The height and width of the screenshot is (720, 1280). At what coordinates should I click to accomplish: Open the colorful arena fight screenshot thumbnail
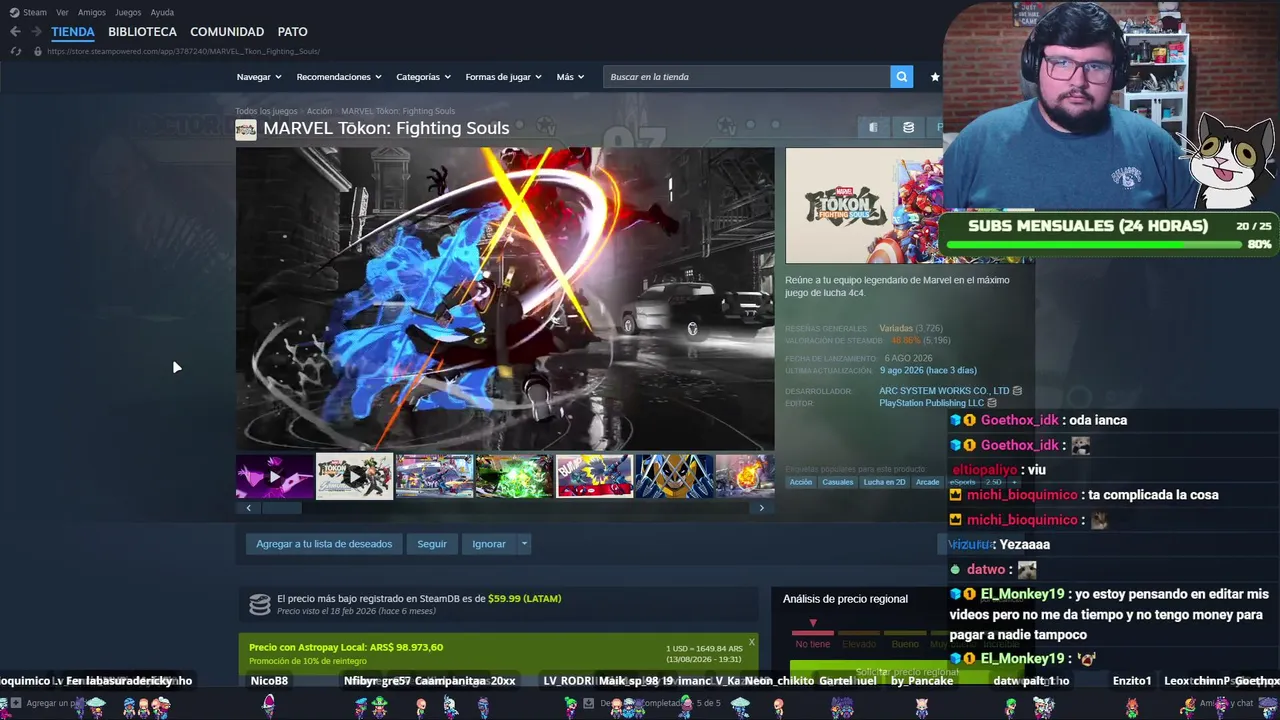(435, 477)
